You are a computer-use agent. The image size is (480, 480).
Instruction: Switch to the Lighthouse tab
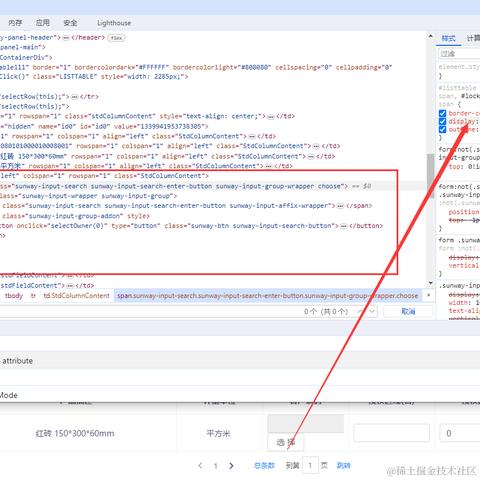coord(114,23)
